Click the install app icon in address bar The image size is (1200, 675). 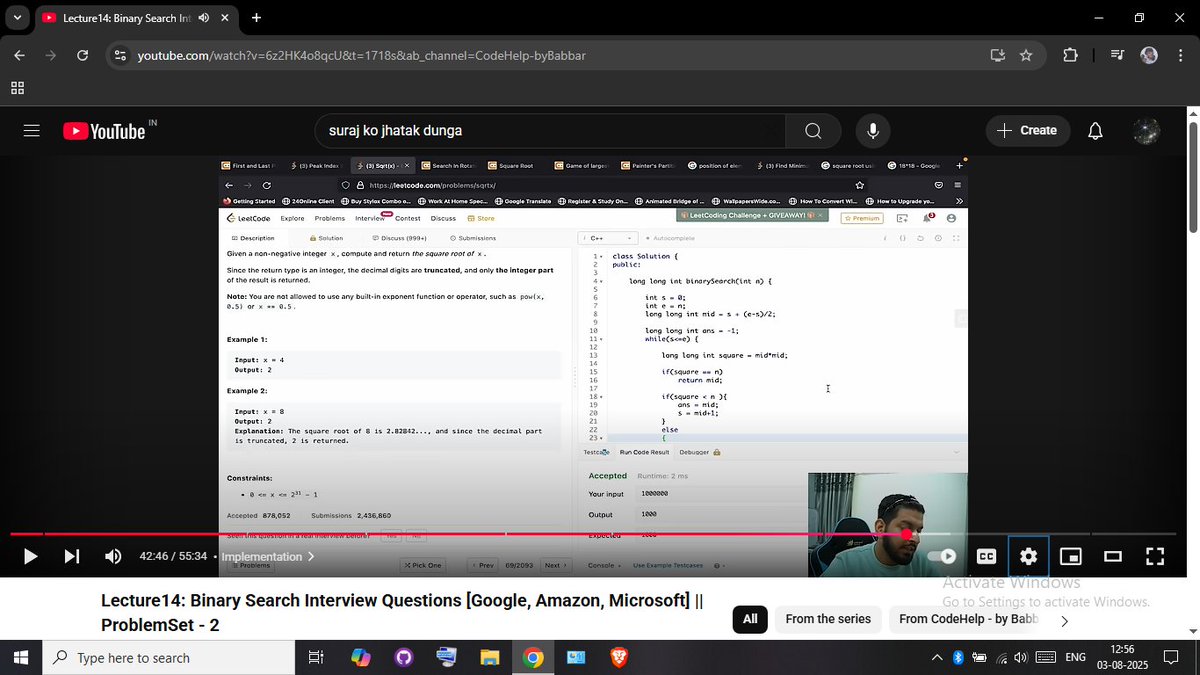[997, 55]
